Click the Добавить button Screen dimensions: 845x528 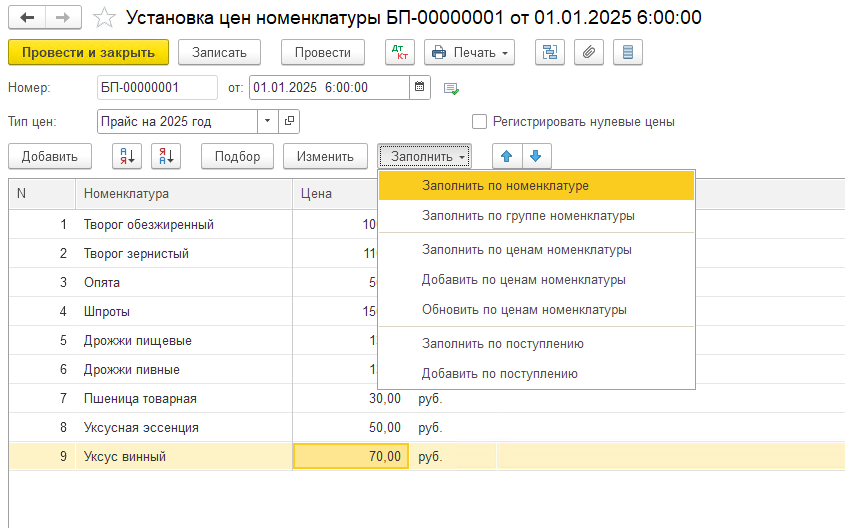point(50,156)
